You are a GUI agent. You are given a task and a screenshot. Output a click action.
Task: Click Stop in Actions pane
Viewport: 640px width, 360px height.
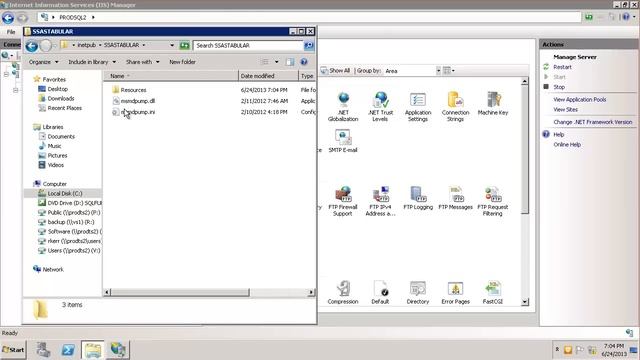click(x=559, y=87)
